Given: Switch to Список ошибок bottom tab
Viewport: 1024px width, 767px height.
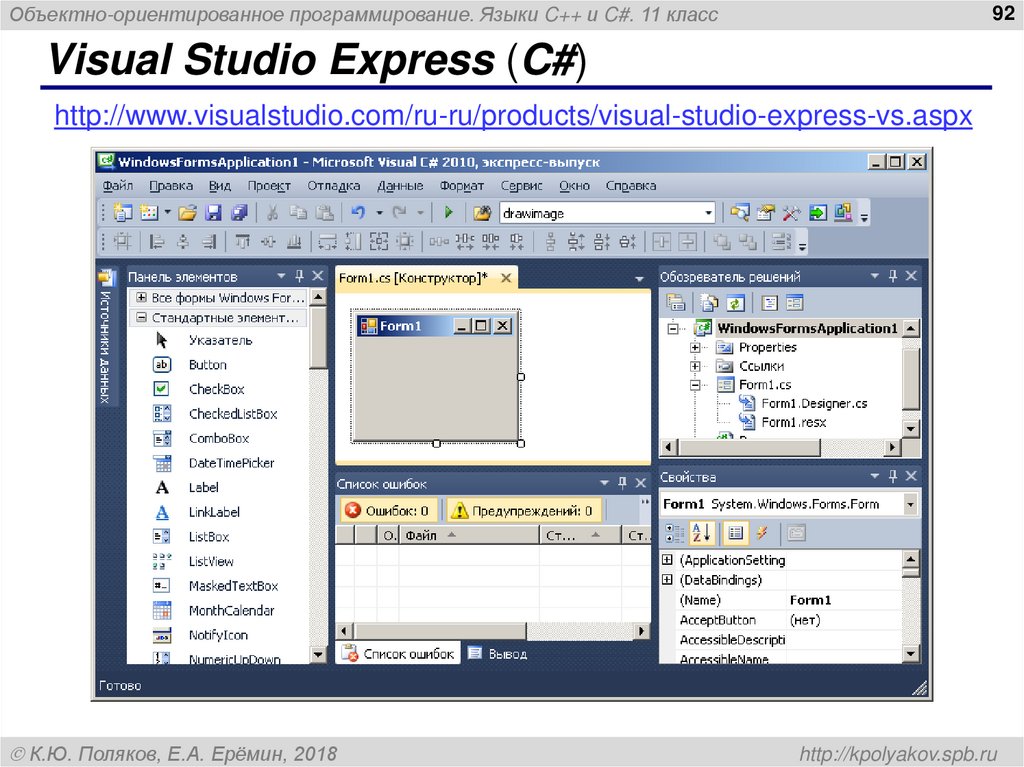Looking at the screenshot, I should coord(398,653).
